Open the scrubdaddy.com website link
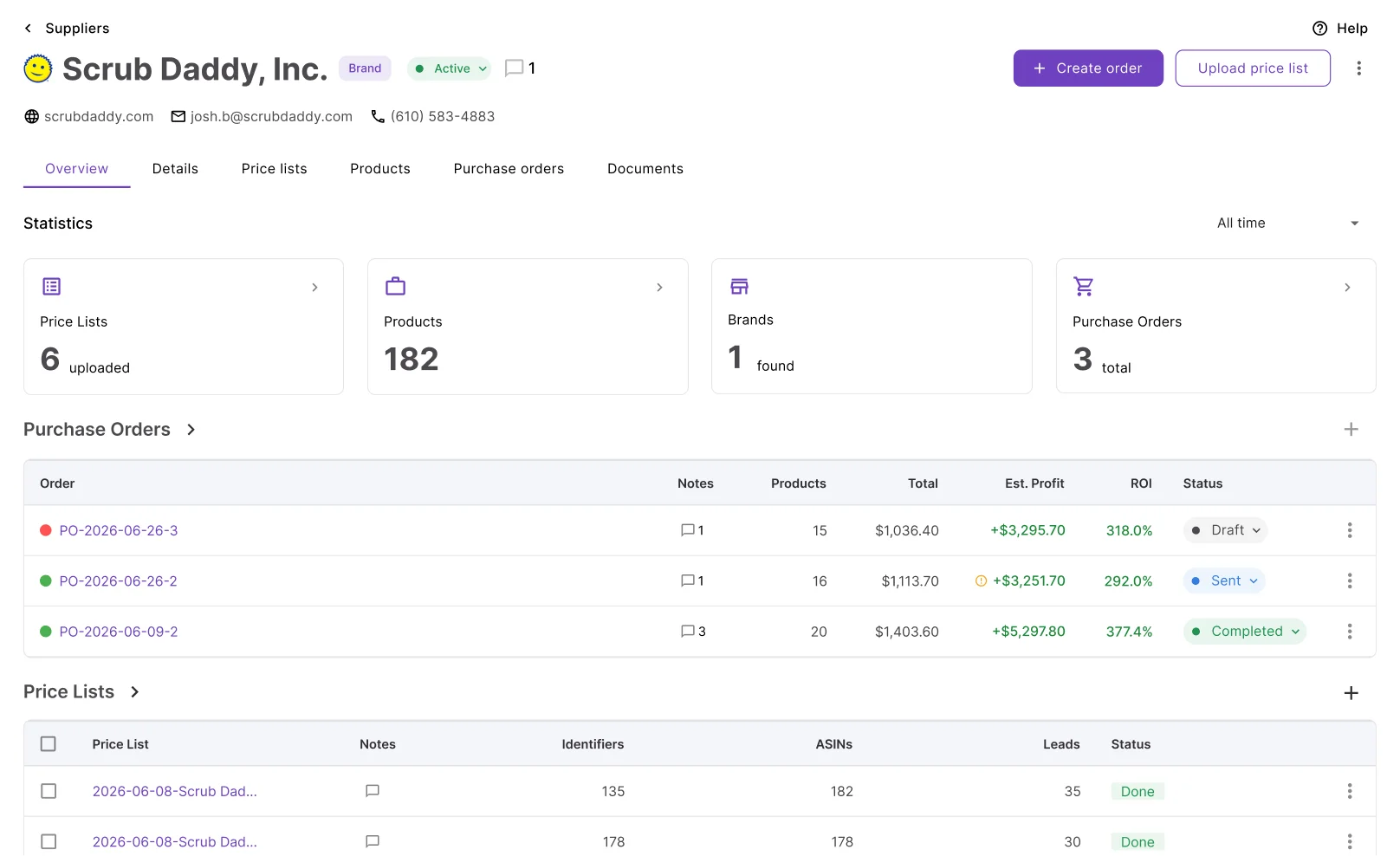Viewport: 1400px width, 856px height. pyautogui.click(x=99, y=116)
